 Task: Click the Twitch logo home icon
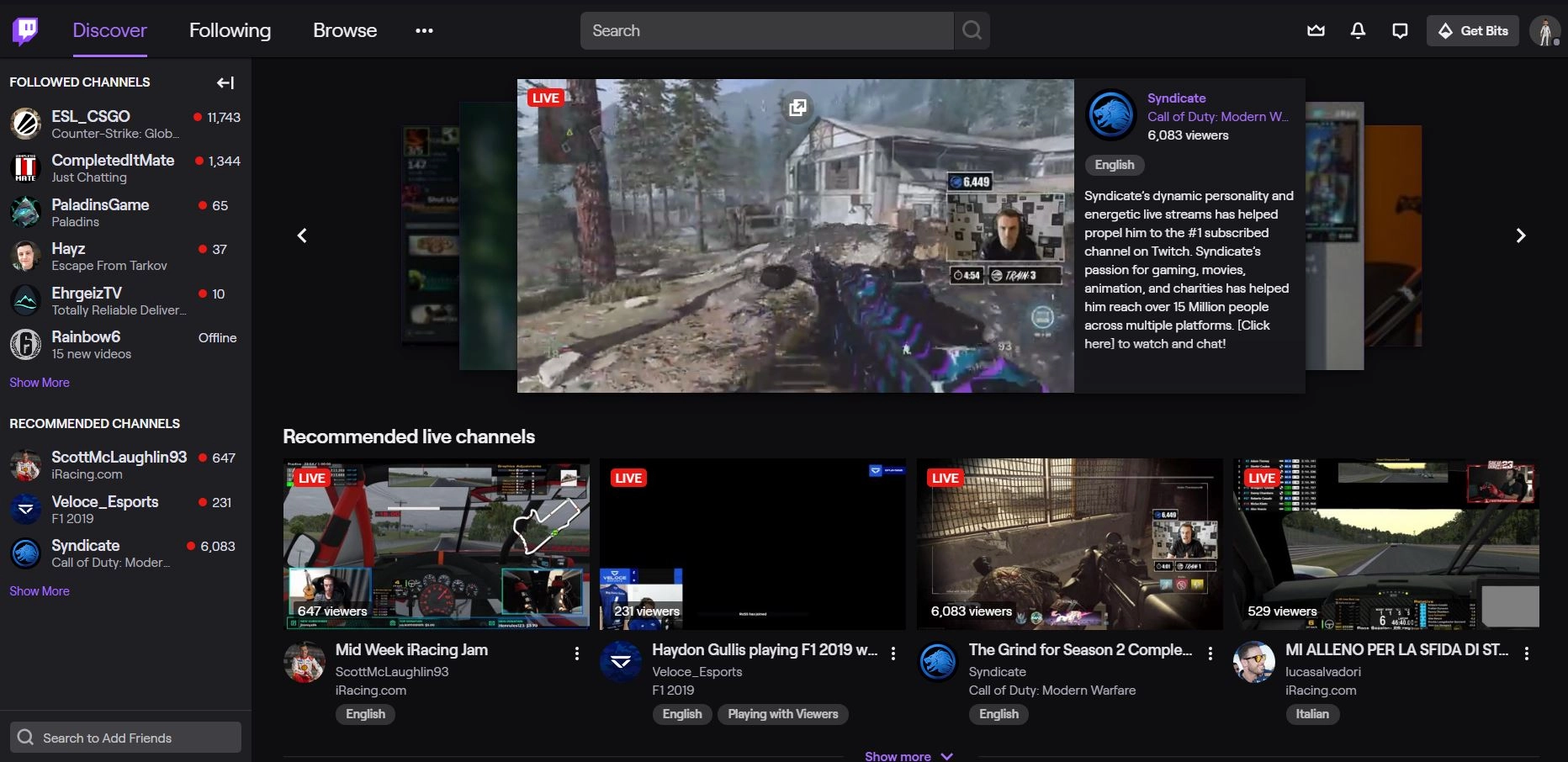point(26,31)
